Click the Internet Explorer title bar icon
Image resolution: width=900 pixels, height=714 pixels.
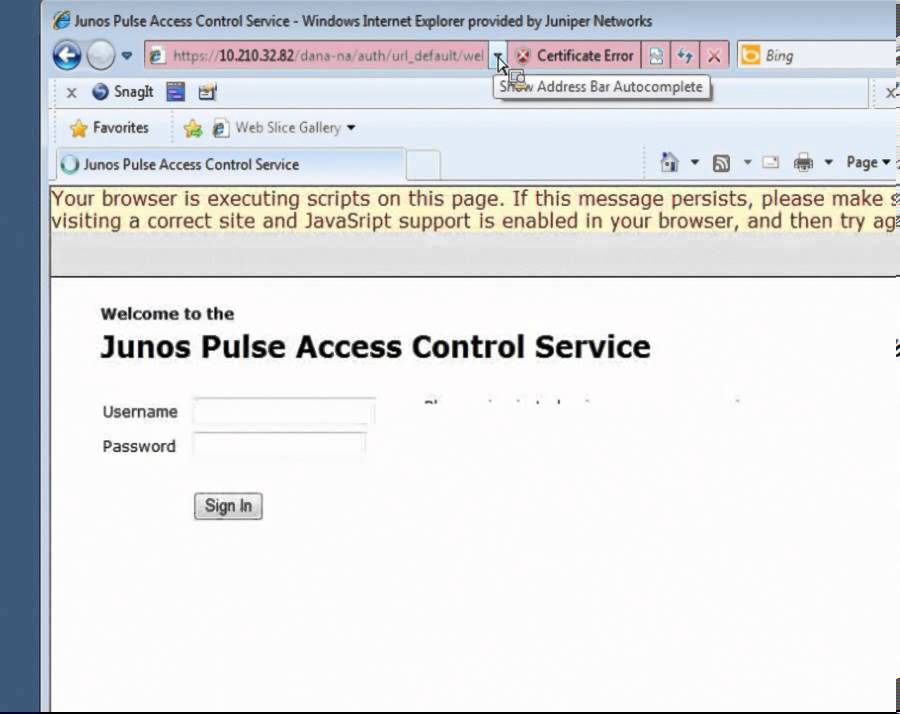61,21
